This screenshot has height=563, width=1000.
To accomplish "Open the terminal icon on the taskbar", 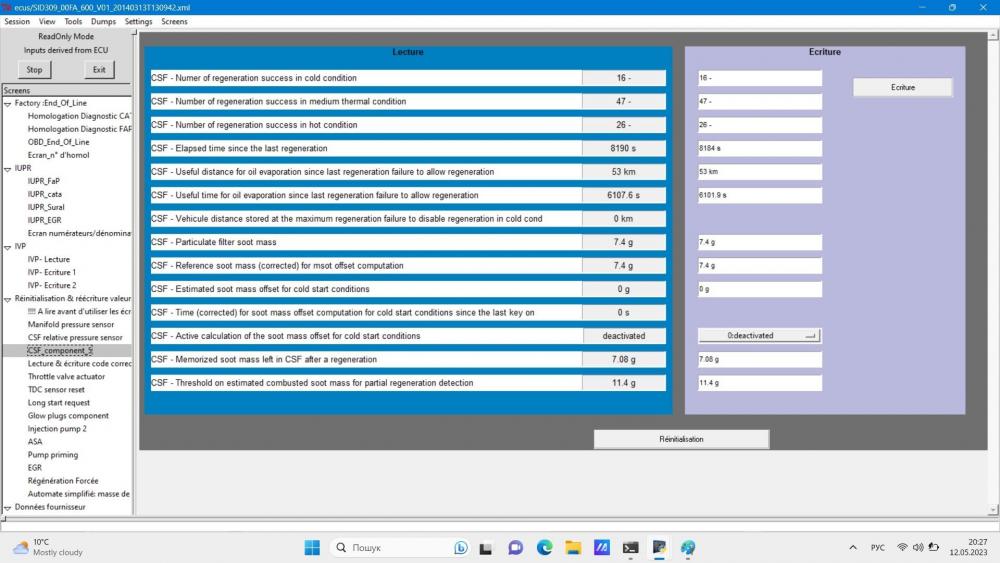I will (631, 548).
